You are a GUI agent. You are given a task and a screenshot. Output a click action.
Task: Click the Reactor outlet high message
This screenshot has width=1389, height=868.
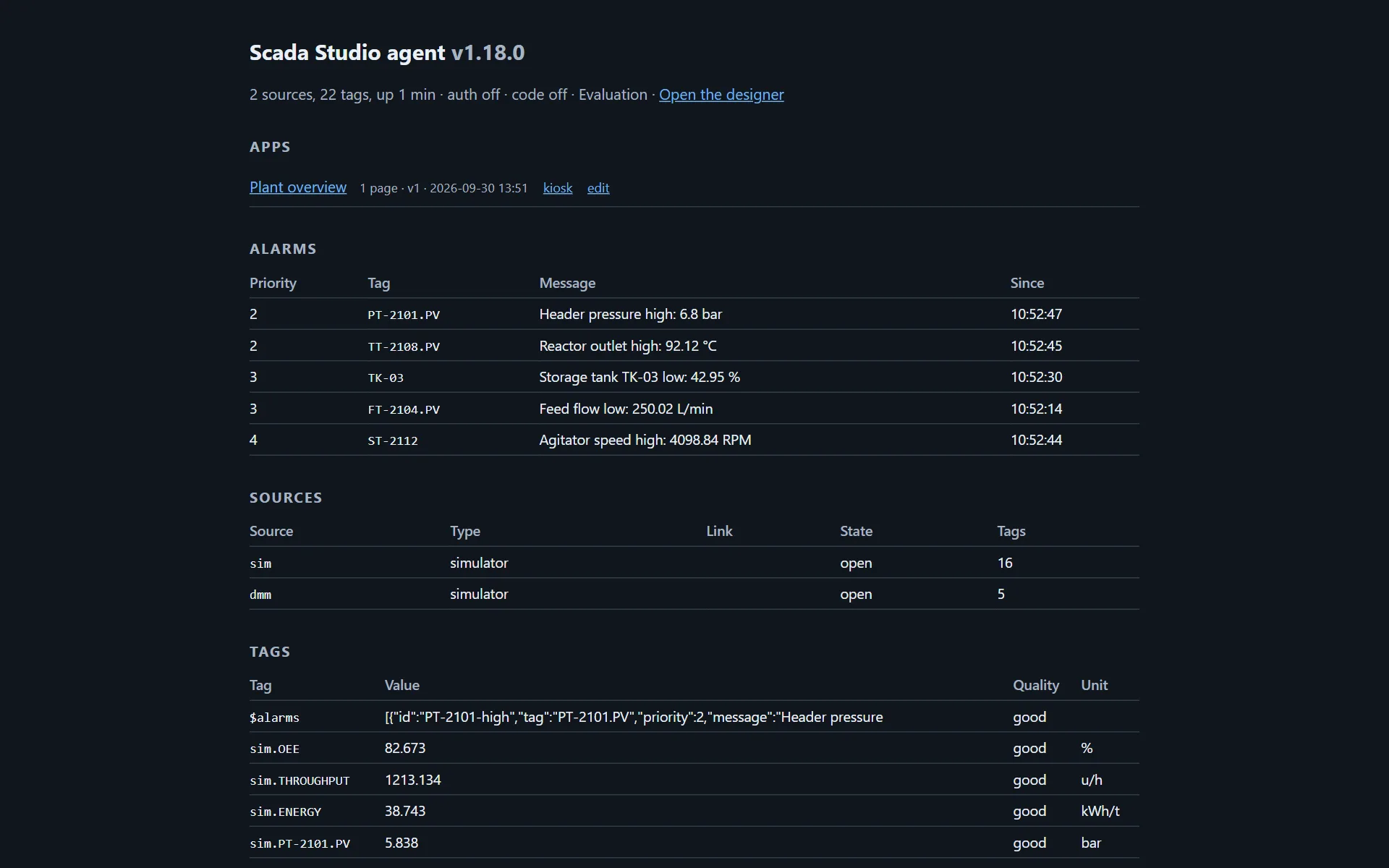pos(628,346)
